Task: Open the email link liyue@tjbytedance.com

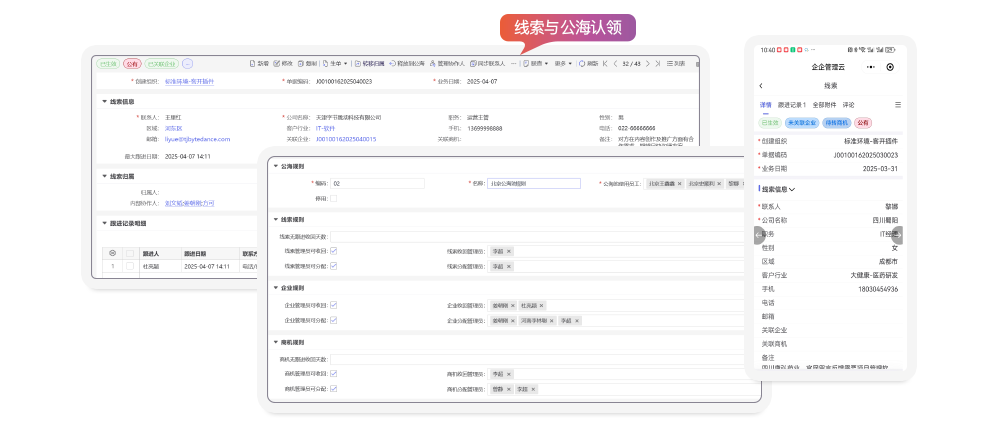Action: [x=198, y=139]
